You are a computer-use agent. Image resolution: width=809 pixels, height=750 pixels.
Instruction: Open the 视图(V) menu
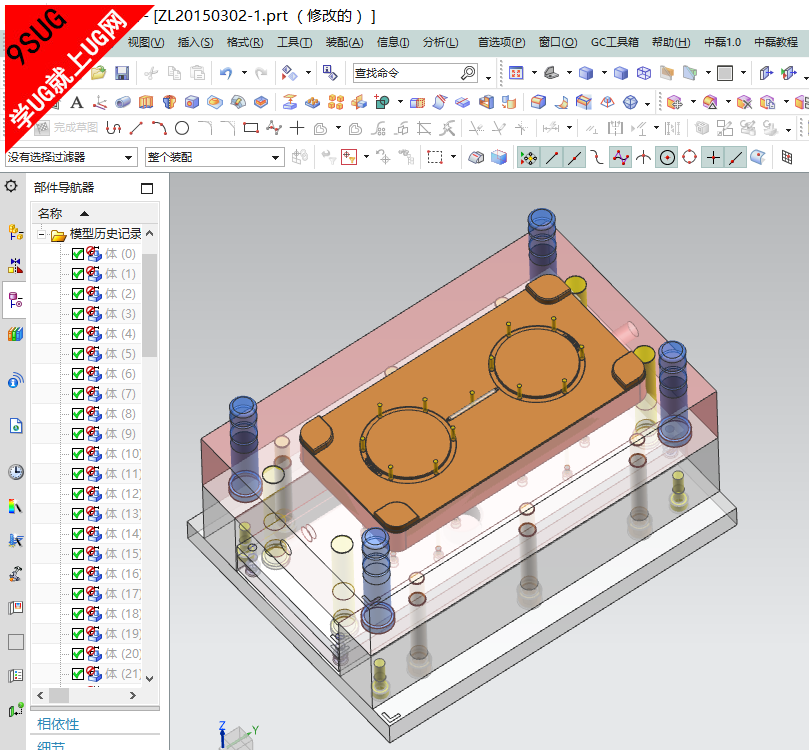pyautogui.click(x=146, y=42)
